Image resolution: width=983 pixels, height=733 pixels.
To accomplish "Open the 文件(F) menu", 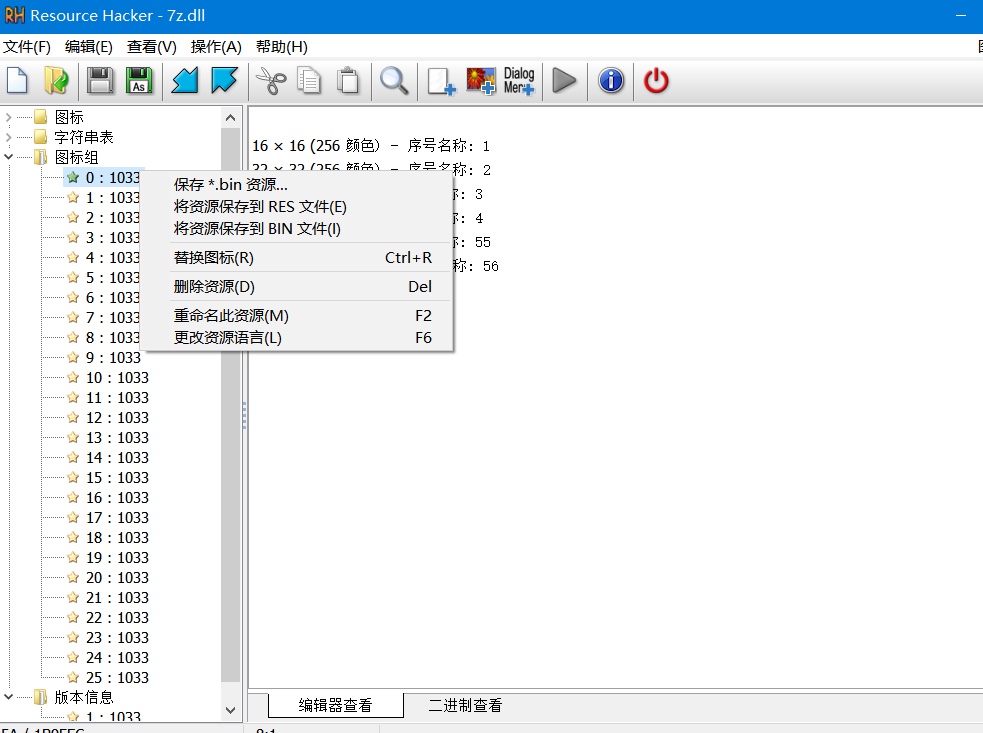I will 27,46.
